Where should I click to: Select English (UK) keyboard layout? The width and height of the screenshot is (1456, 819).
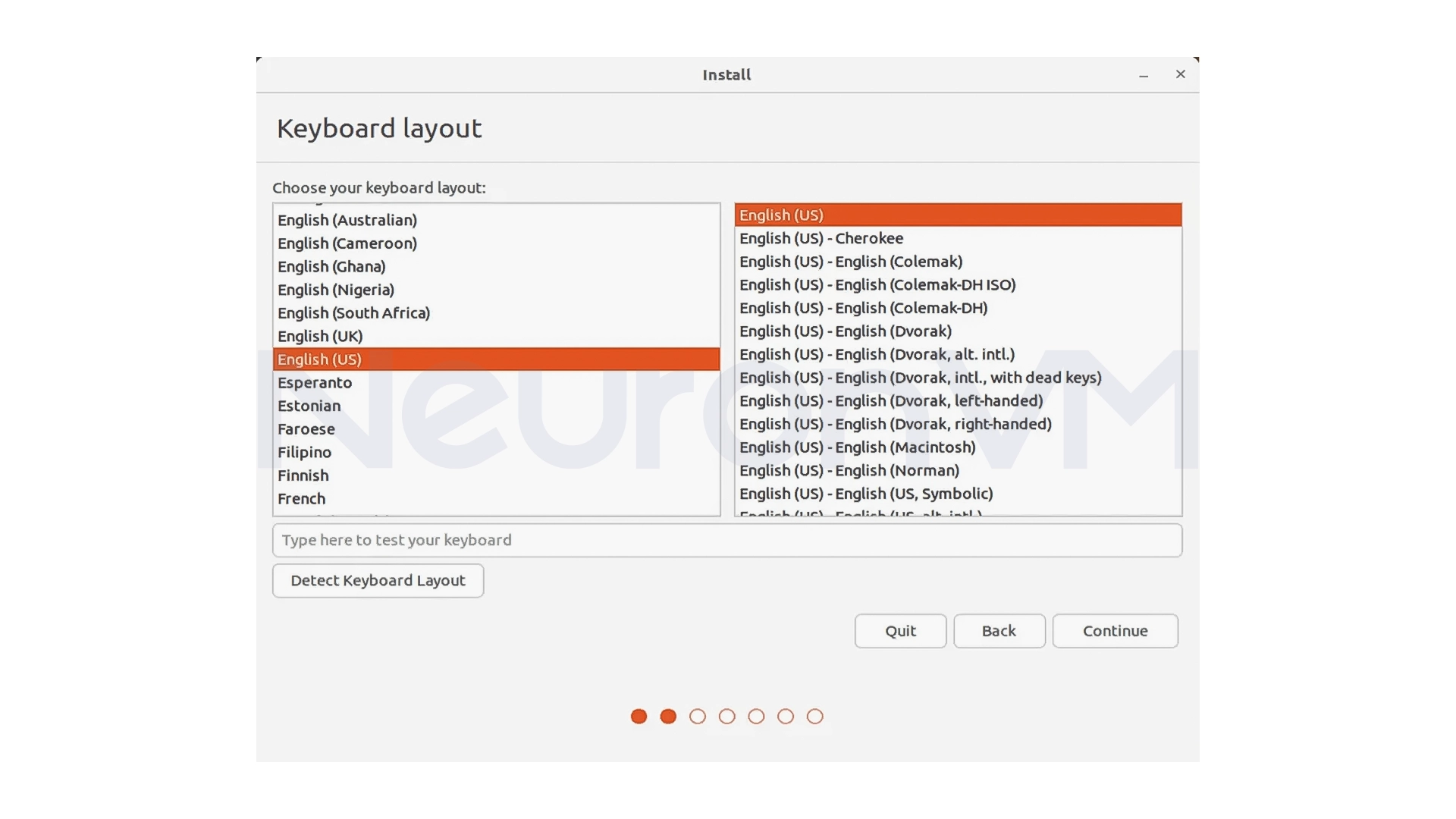coord(320,336)
